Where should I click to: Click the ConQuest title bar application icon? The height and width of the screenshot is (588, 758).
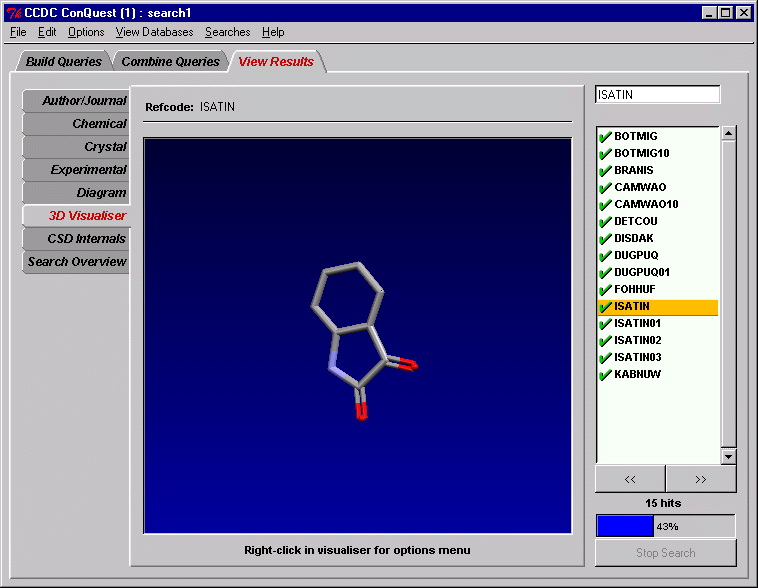pyautogui.click(x=14, y=13)
